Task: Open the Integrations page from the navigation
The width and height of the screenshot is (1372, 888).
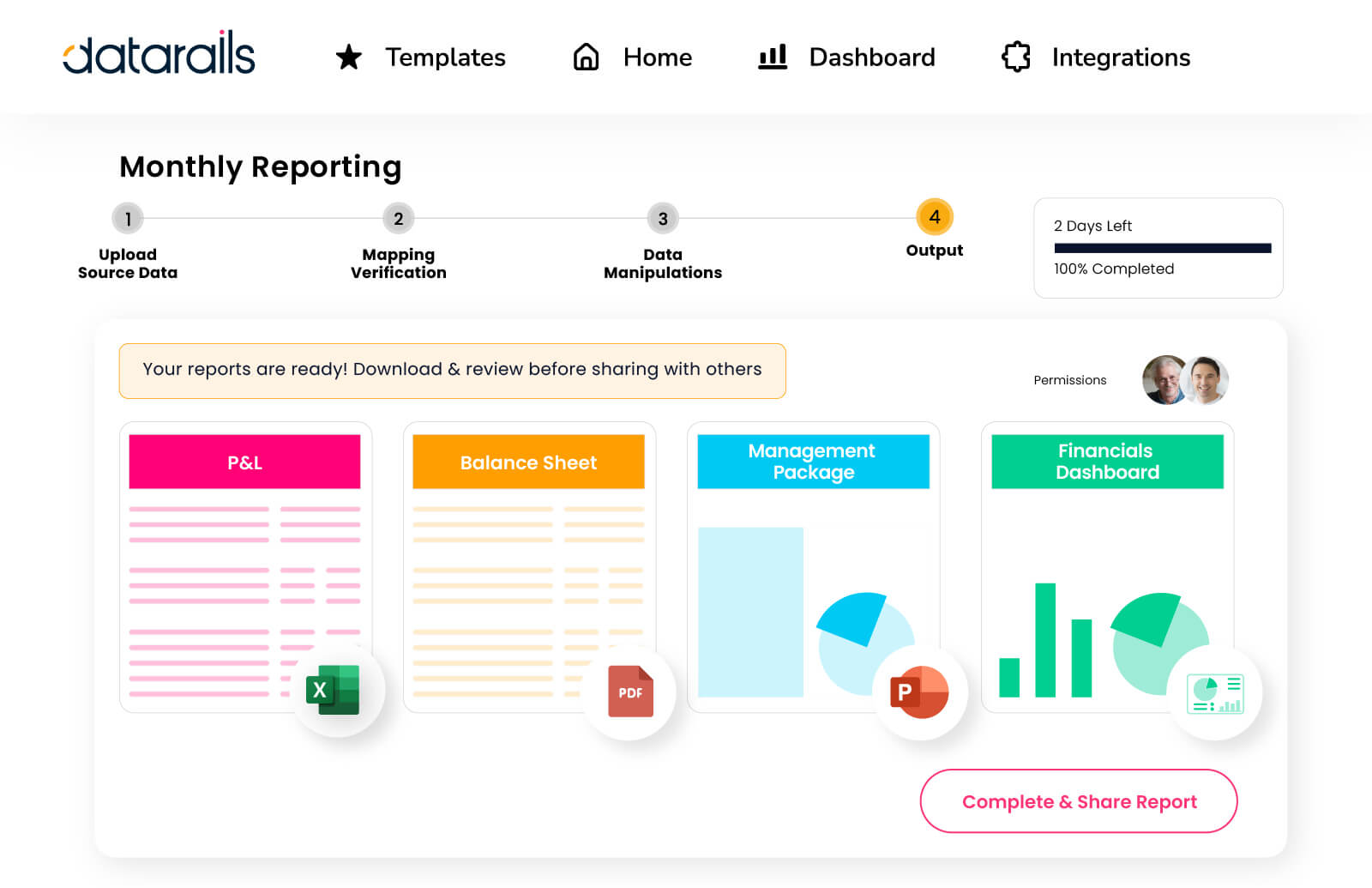Action: 1121,57
